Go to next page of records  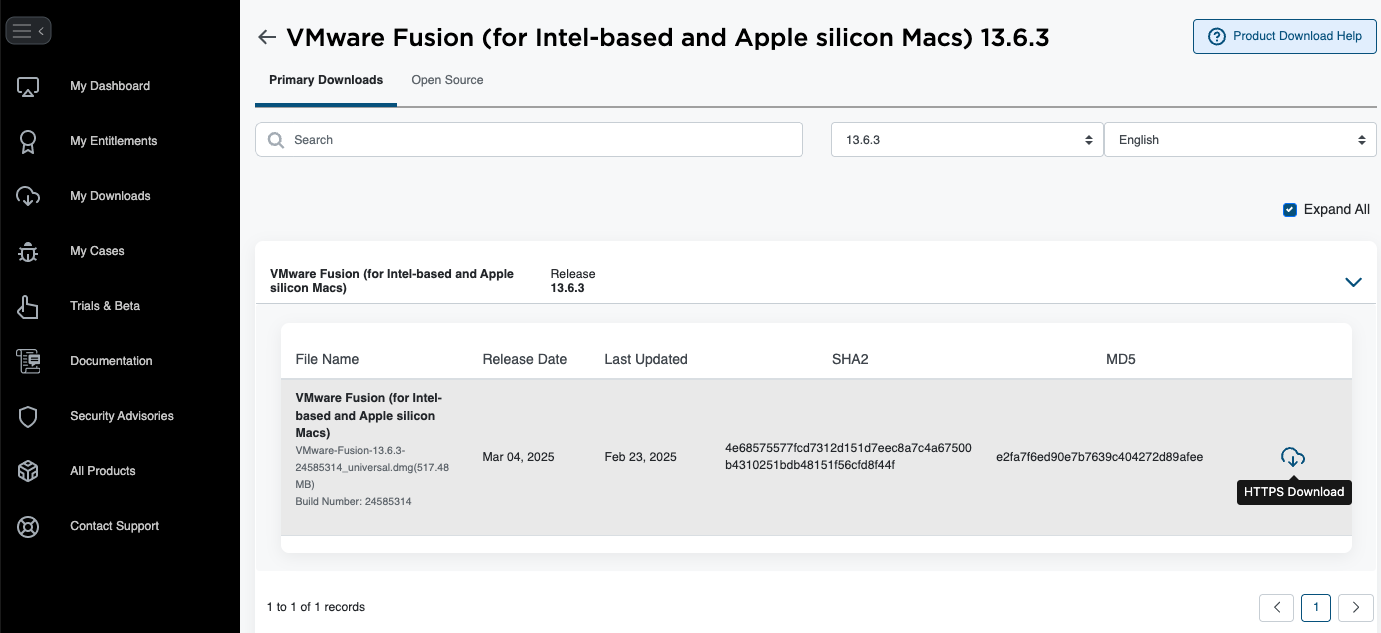point(1356,607)
